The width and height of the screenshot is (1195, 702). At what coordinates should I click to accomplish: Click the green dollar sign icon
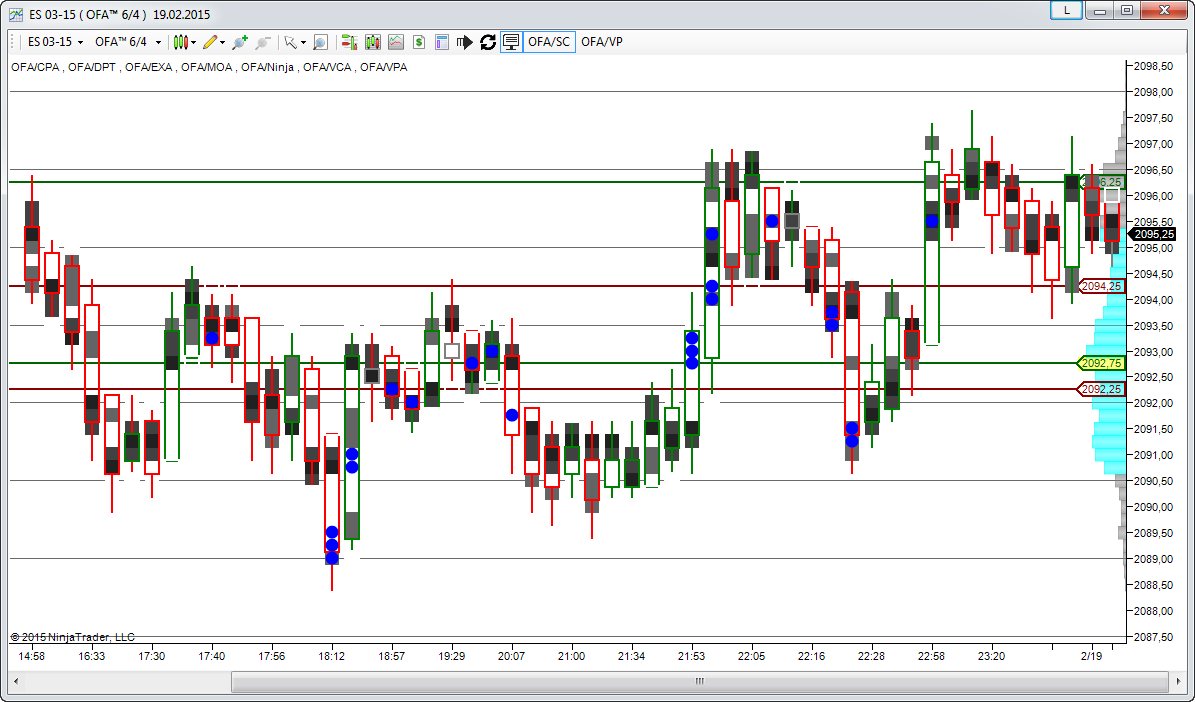pyautogui.click(x=419, y=42)
